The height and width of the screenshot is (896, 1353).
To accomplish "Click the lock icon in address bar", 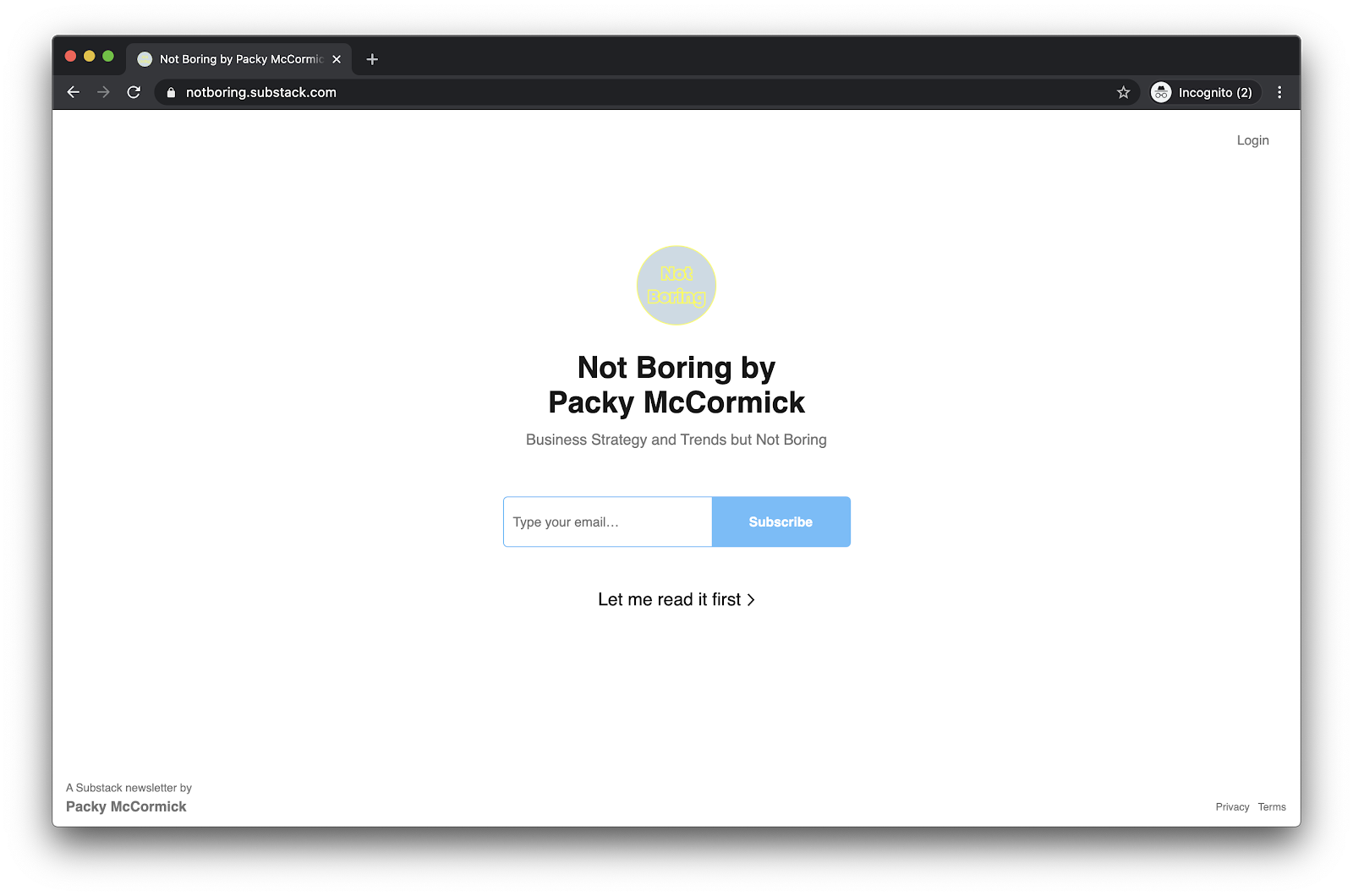I will [171, 93].
